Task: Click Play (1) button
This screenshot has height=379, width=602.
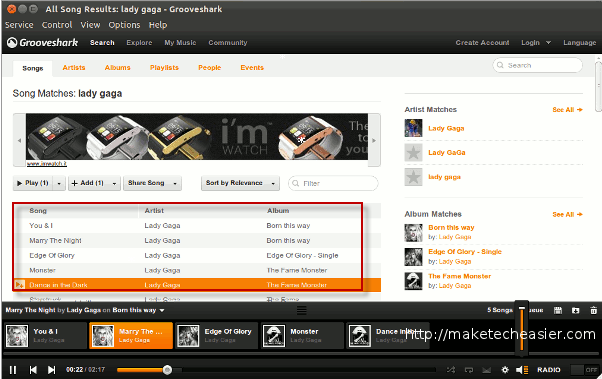Action: pos(33,183)
